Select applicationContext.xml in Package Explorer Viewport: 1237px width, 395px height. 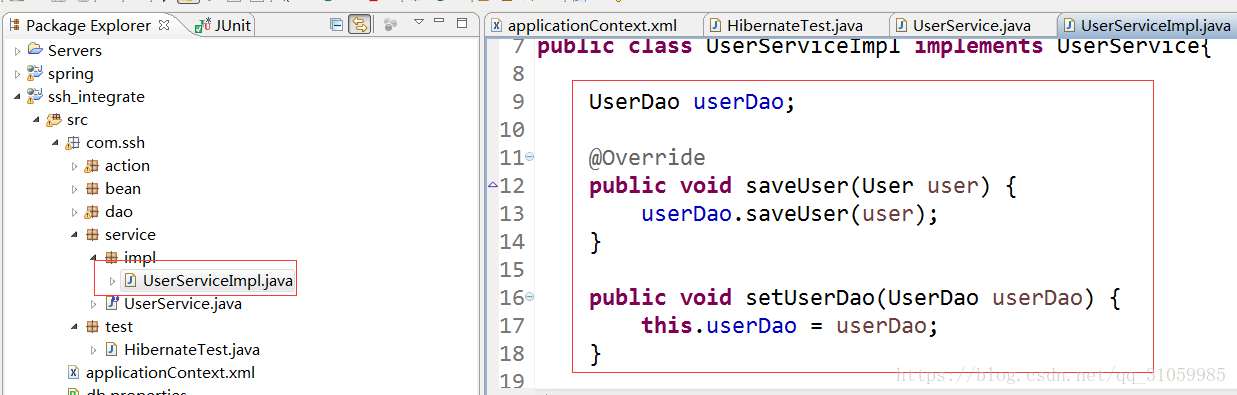coord(170,373)
